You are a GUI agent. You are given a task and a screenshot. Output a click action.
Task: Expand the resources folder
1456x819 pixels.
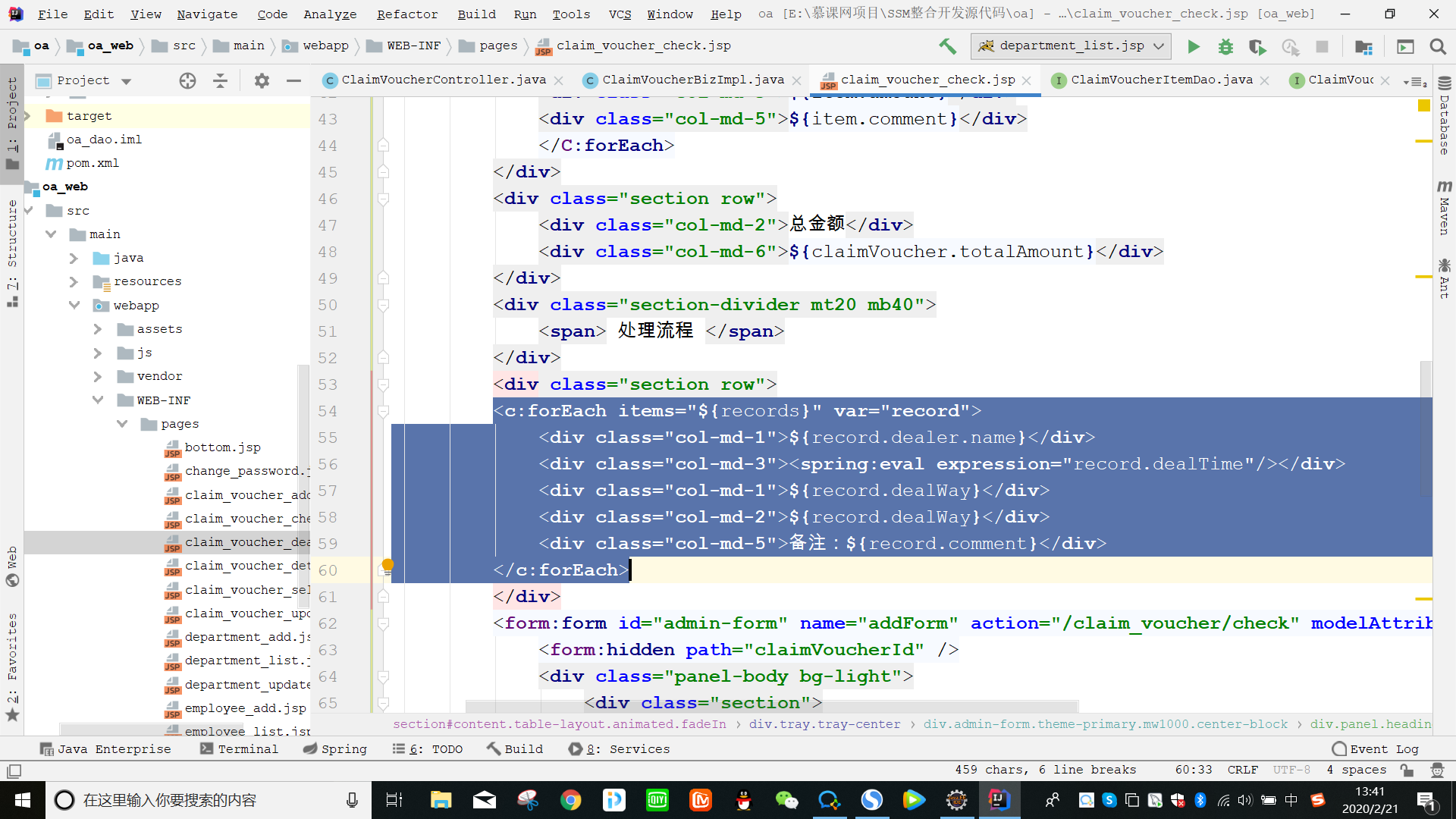(x=74, y=281)
